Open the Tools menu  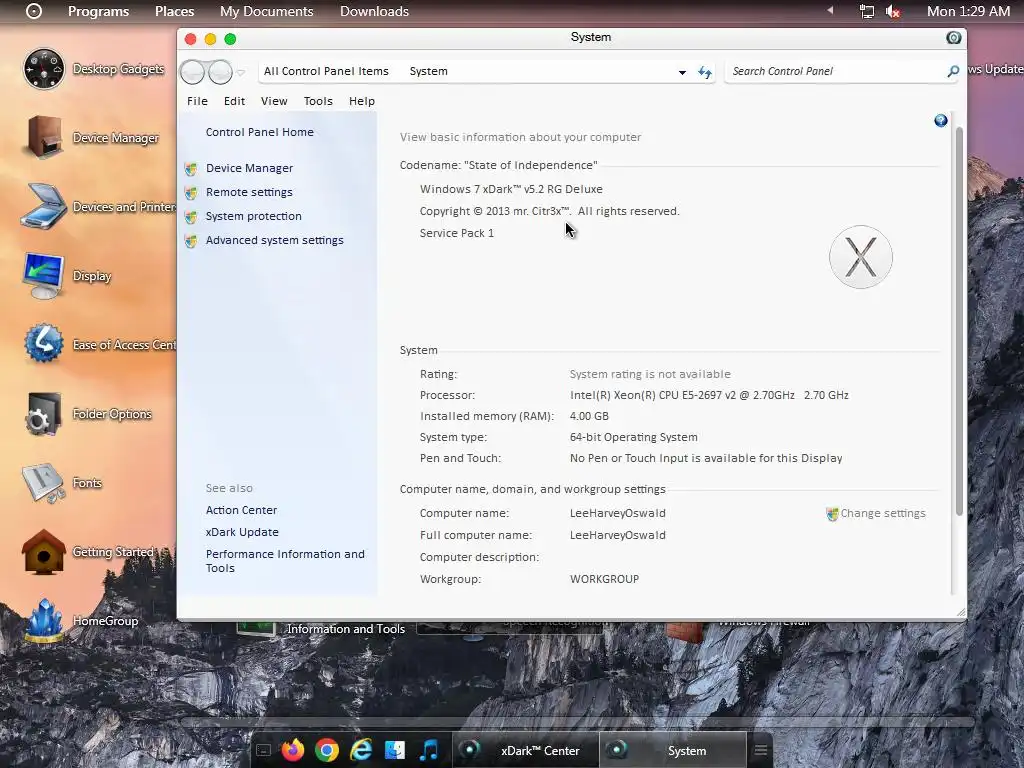(318, 101)
